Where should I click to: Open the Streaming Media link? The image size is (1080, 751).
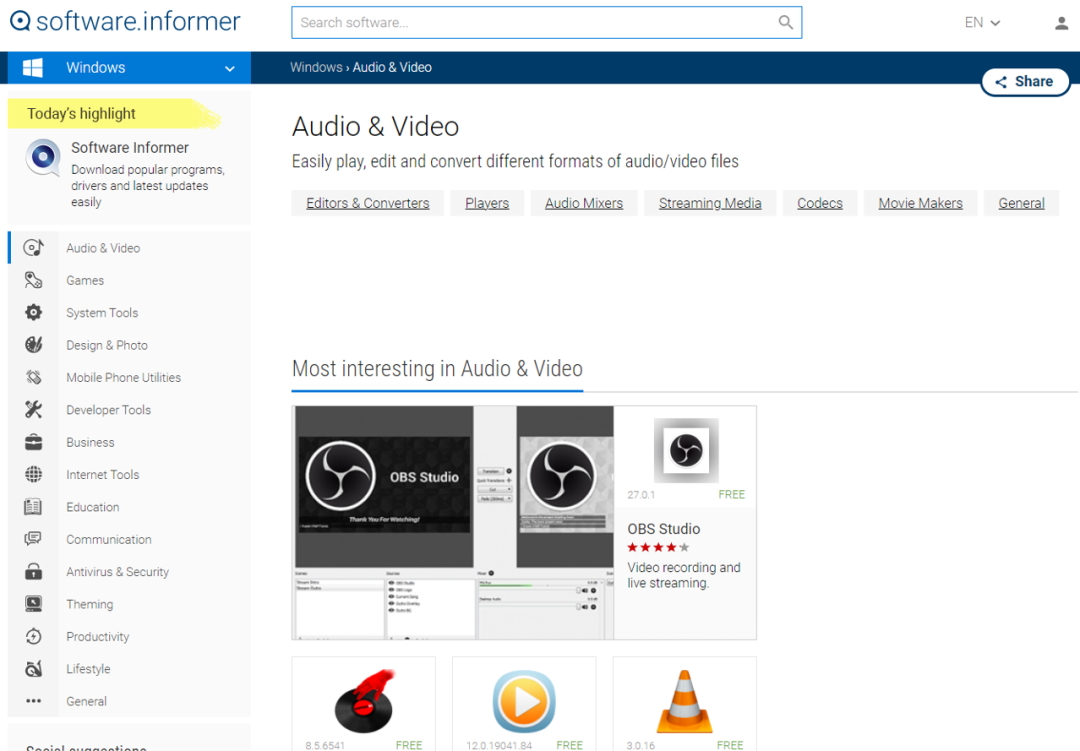710,202
